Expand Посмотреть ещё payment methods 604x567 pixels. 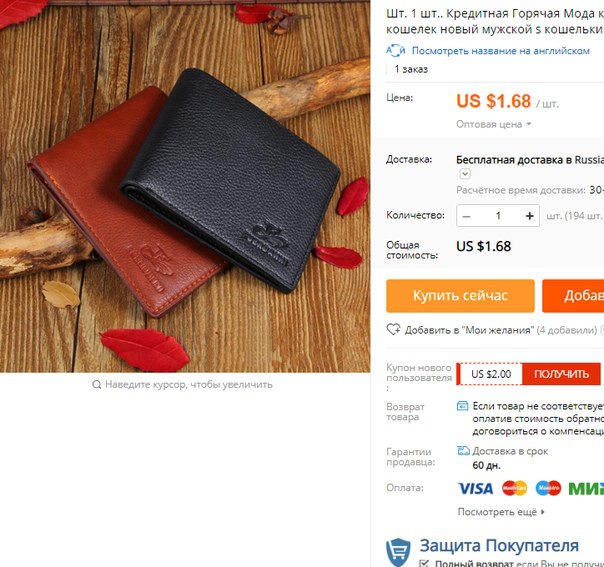pyautogui.click(x=501, y=512)
